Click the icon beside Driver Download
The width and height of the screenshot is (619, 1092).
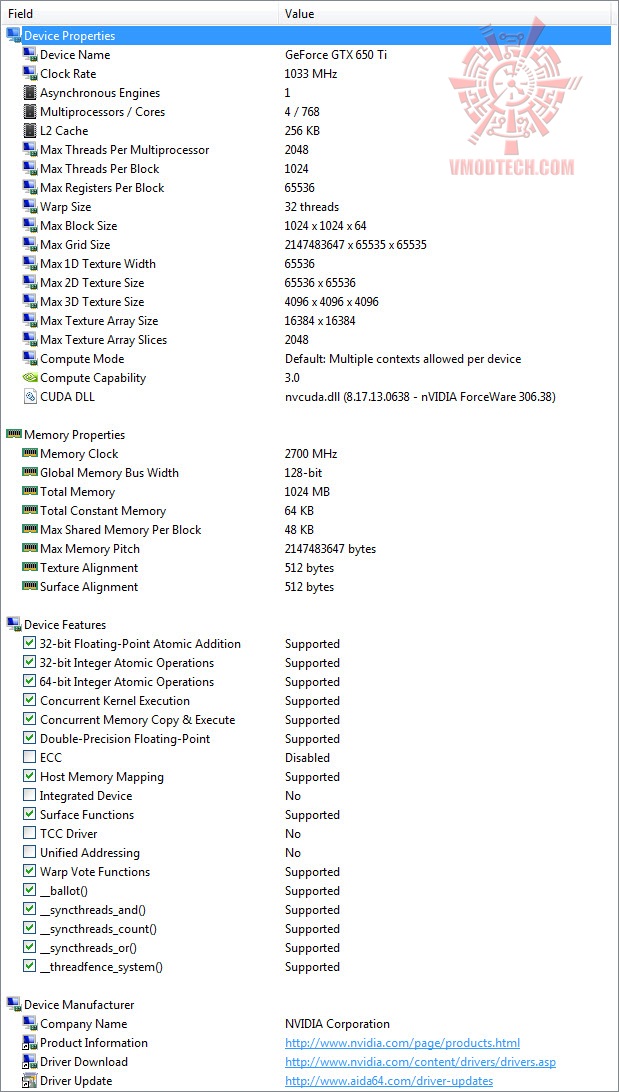(30, 1061)
